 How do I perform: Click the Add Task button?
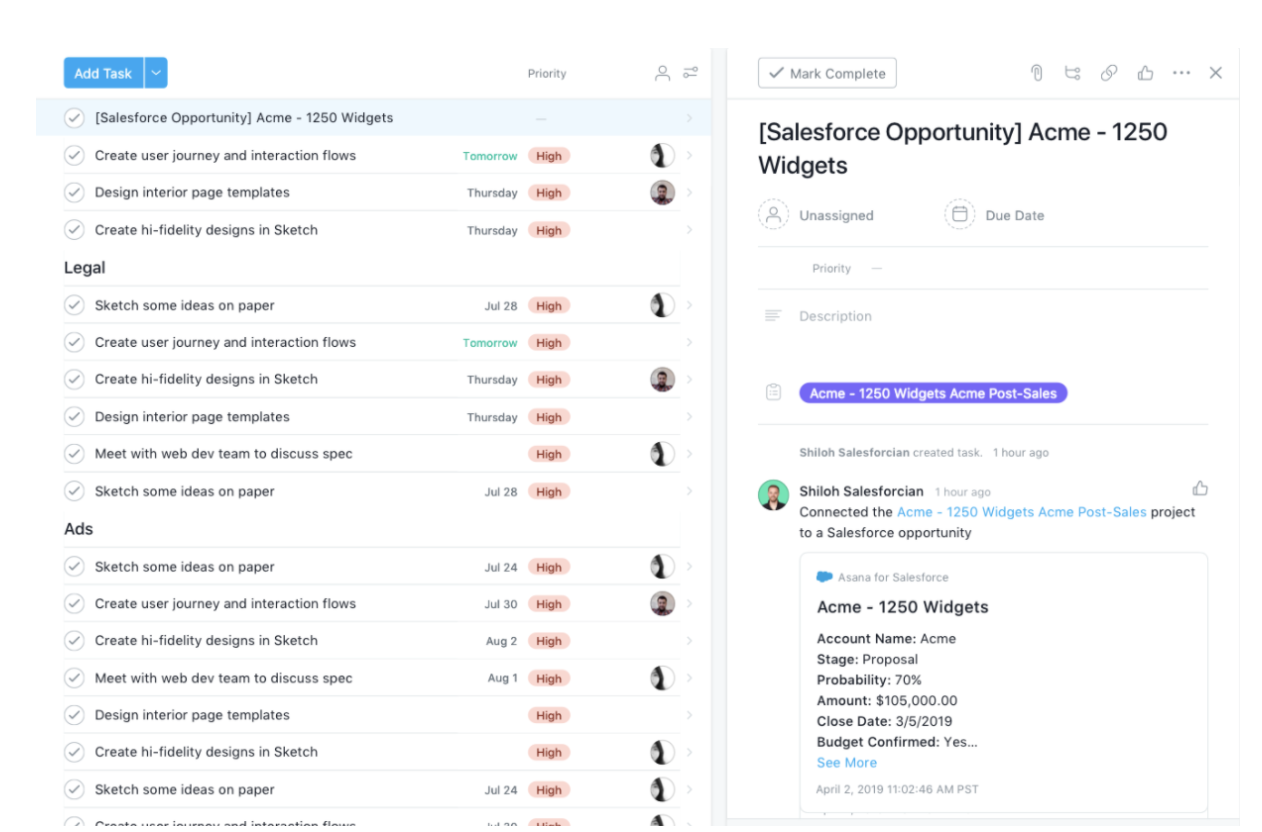(104, 73)
